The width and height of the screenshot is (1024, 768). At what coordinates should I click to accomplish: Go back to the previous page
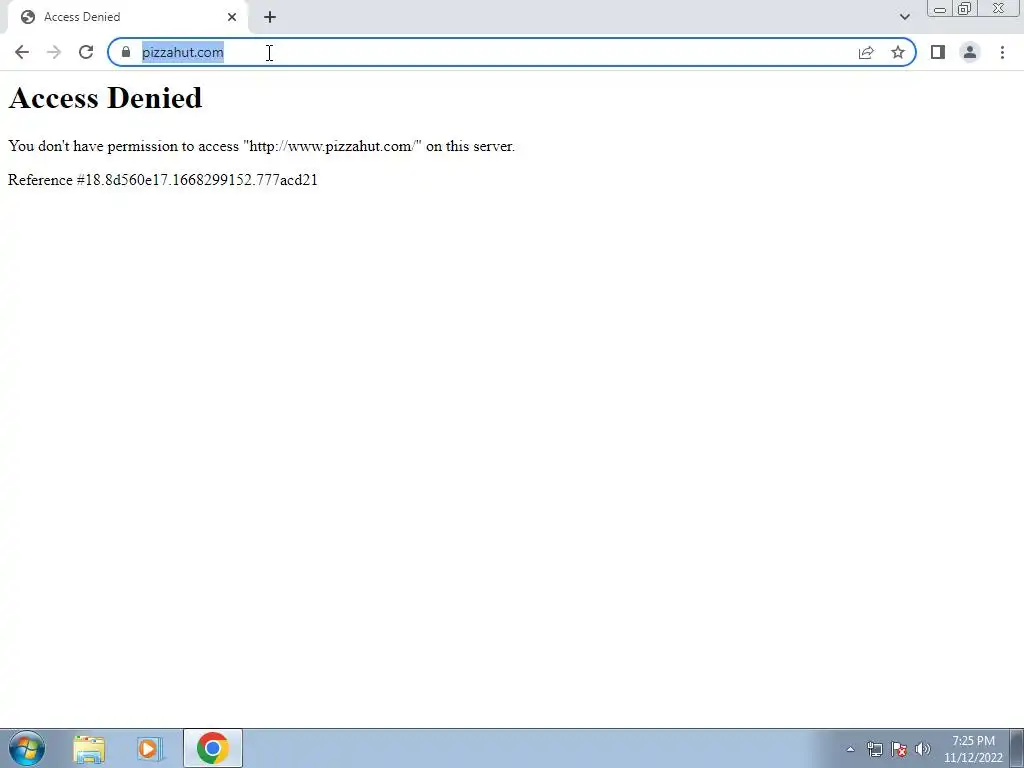pos(22,52)
